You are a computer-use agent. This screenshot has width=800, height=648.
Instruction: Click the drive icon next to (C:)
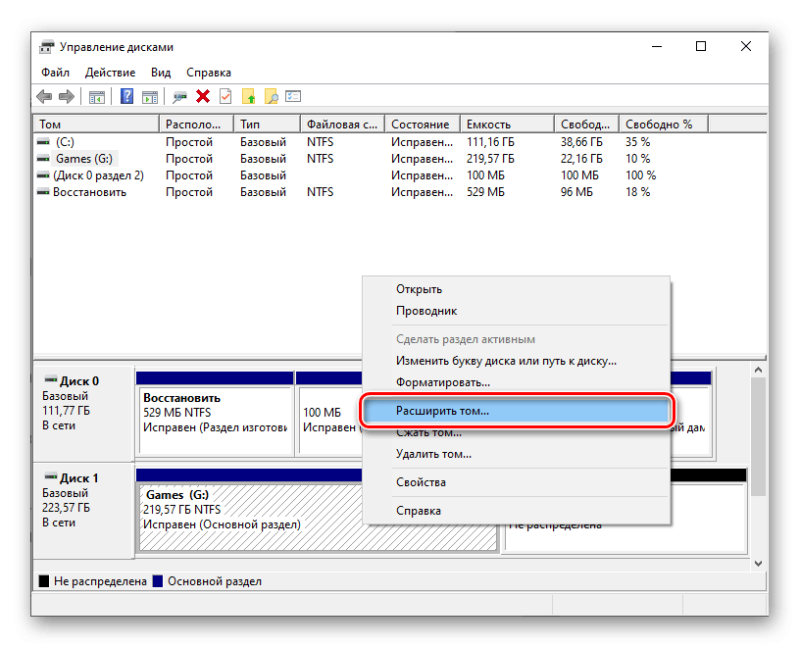click(43, 141)
